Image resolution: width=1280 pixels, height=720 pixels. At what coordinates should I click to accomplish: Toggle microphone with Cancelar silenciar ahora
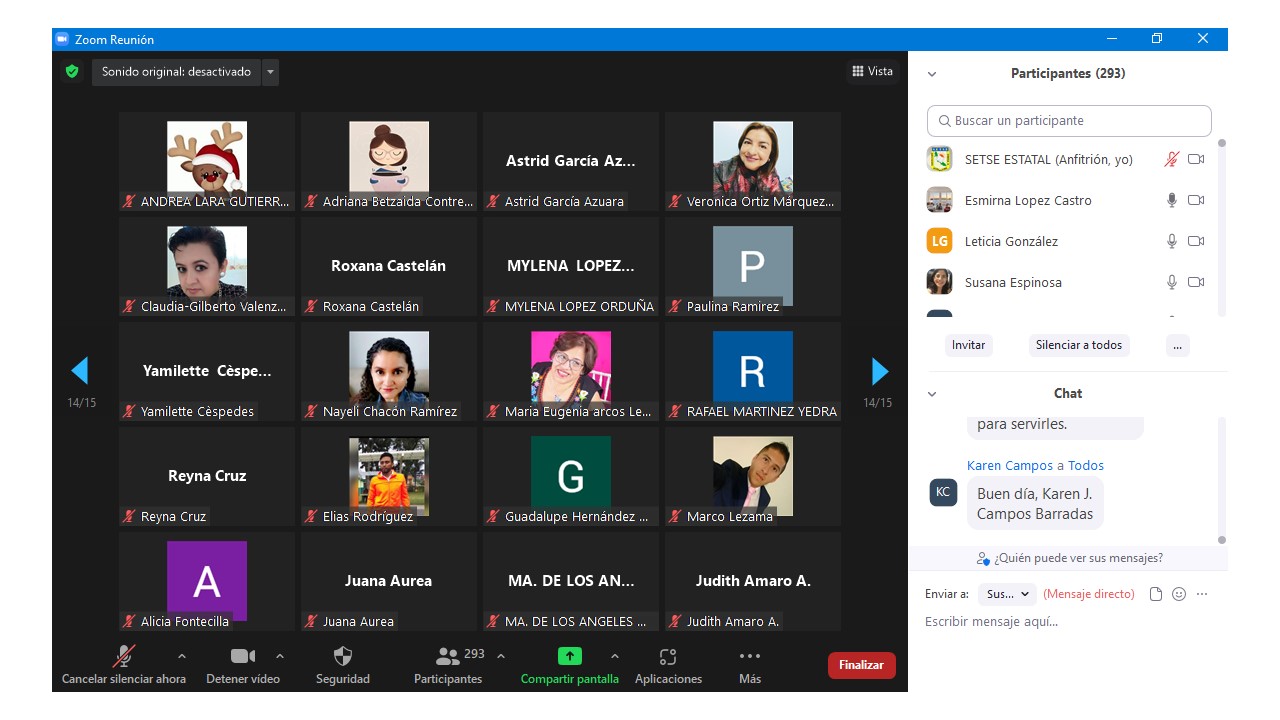124,657
